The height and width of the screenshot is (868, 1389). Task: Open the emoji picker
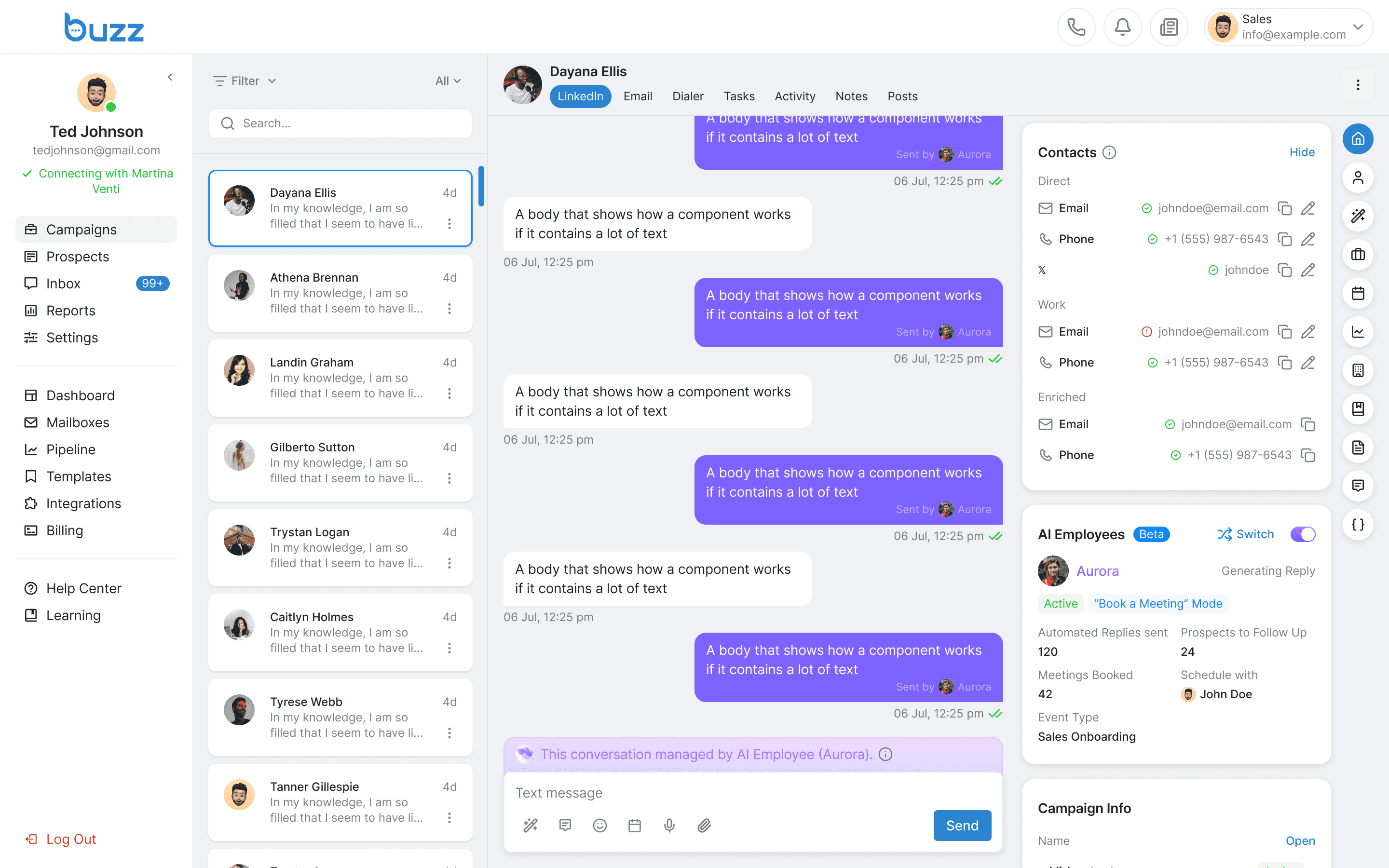click(x=600, y=826)
